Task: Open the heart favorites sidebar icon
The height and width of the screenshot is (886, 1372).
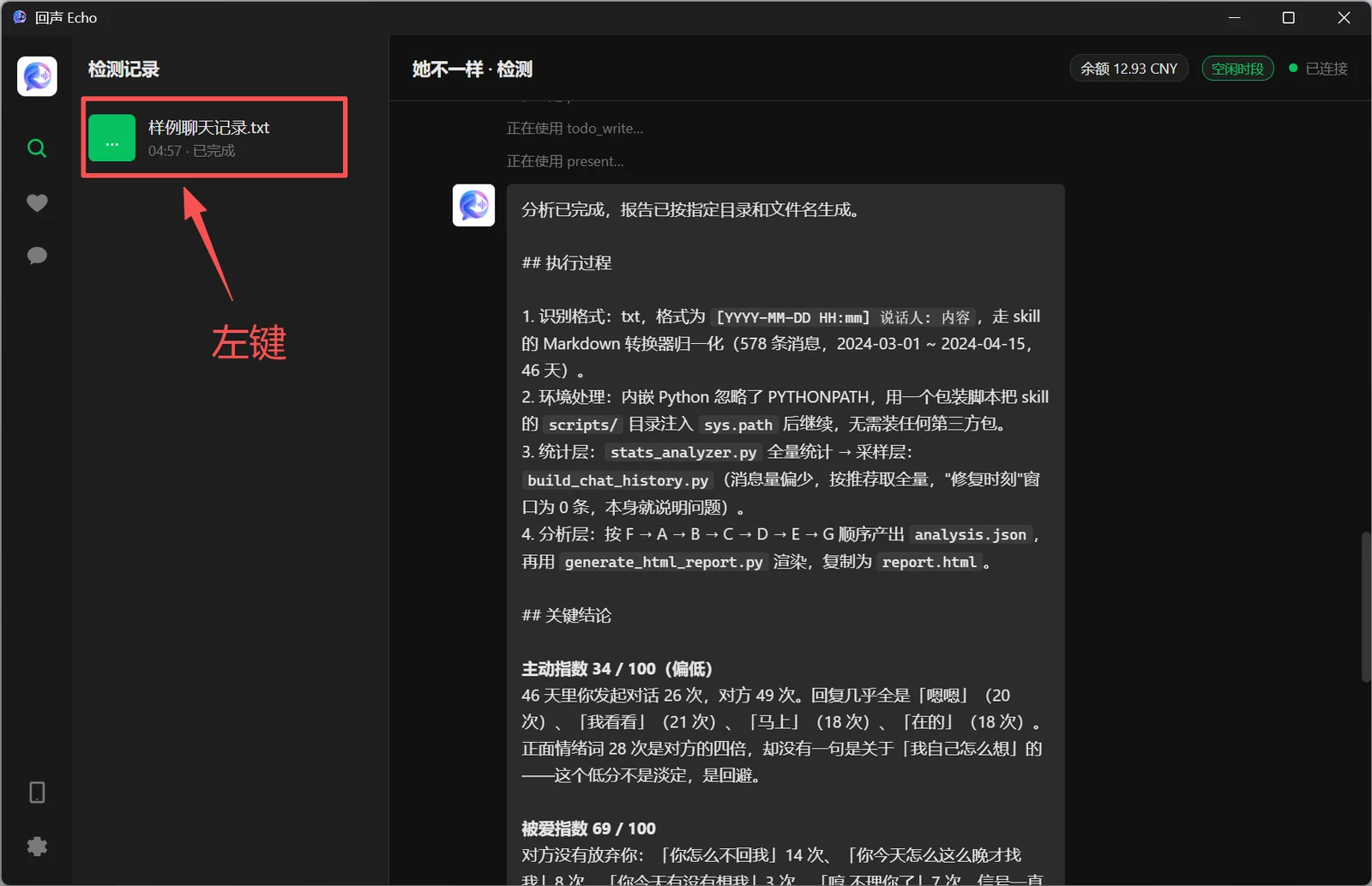Action: 37,203
